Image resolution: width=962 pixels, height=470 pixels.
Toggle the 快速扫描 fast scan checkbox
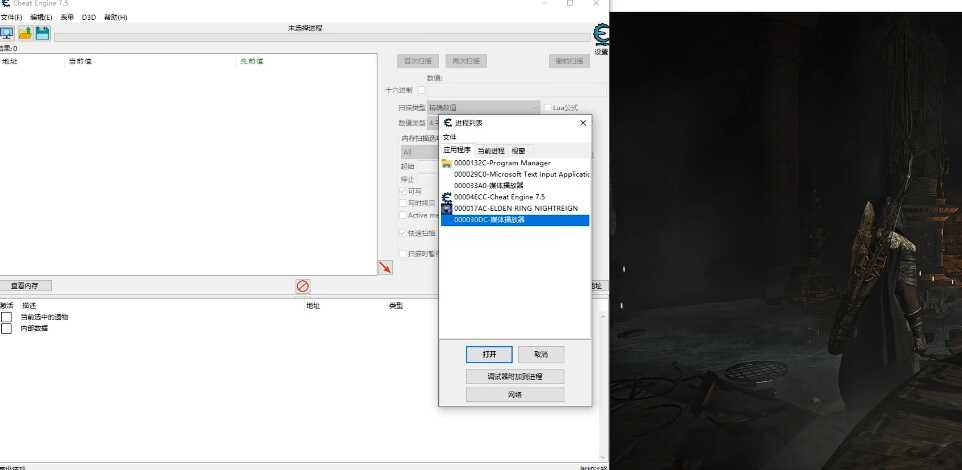(x=404, y=233)
